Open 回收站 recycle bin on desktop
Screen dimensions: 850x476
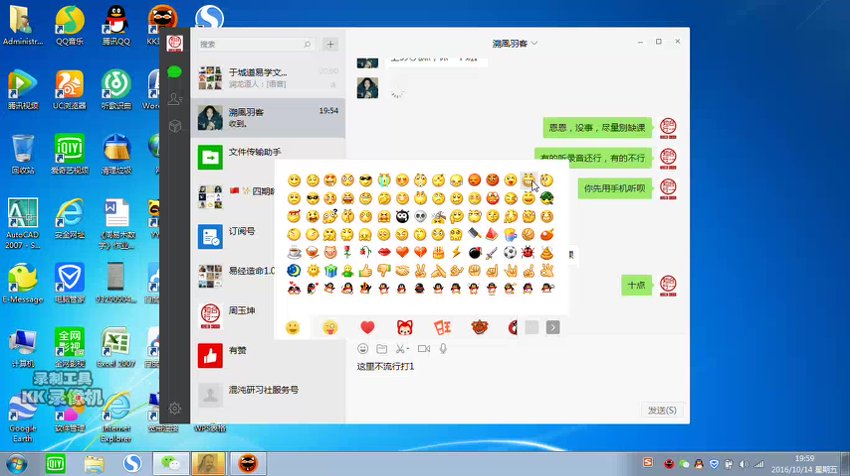(23, 154)
